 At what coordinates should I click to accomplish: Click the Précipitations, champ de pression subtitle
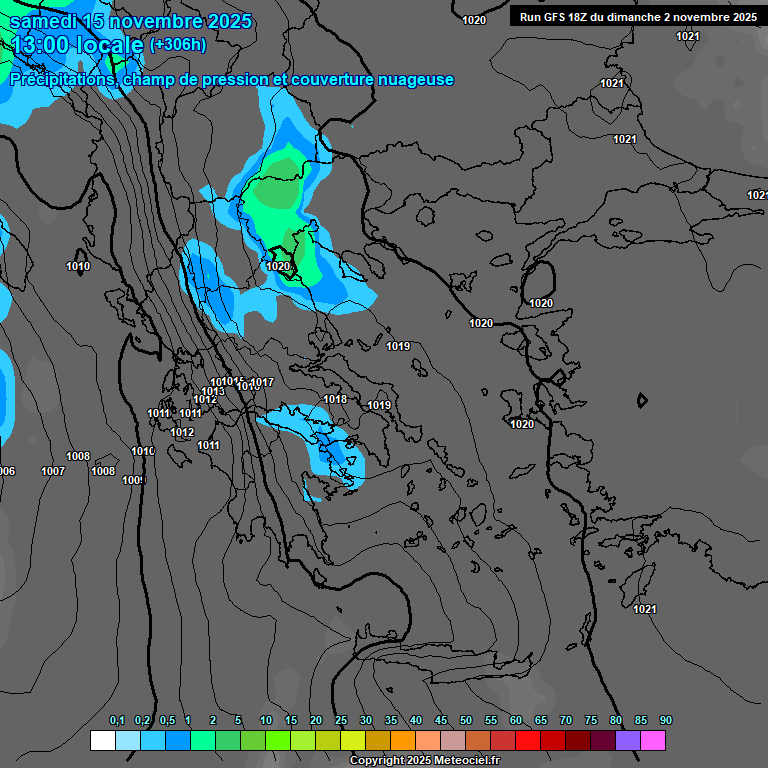(232, 79)
